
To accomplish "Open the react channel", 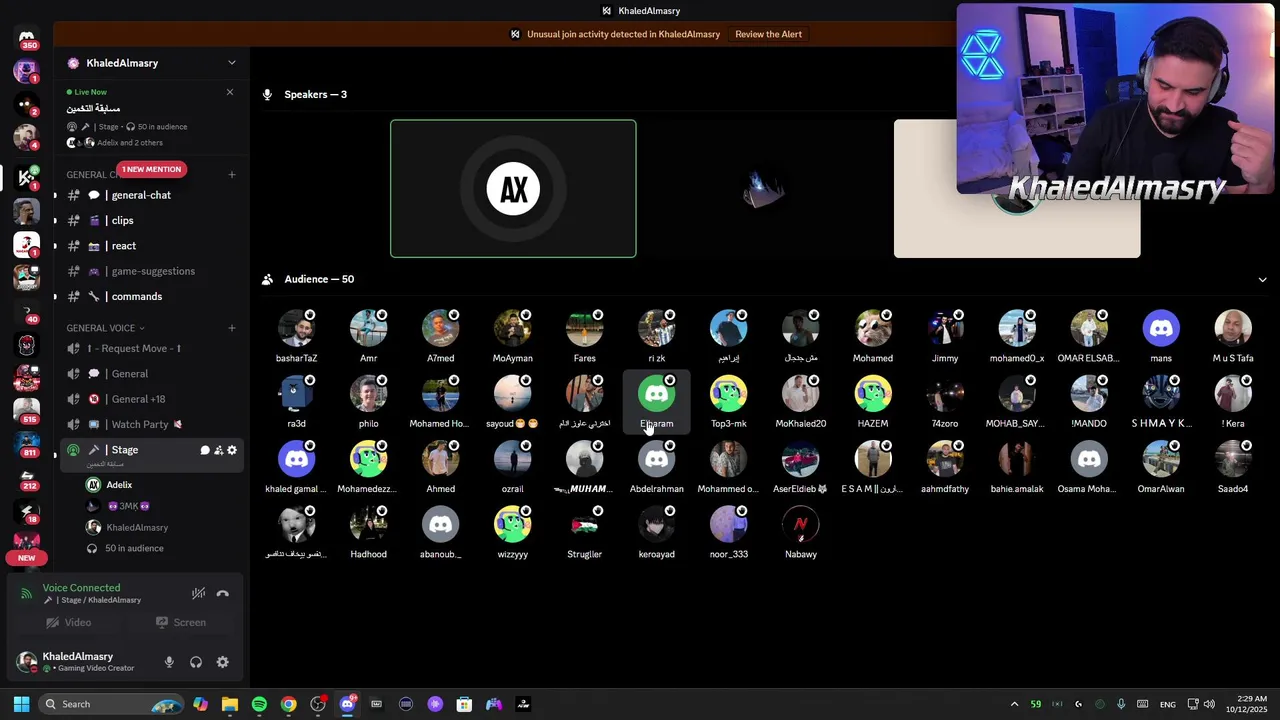I will [150, 246].
